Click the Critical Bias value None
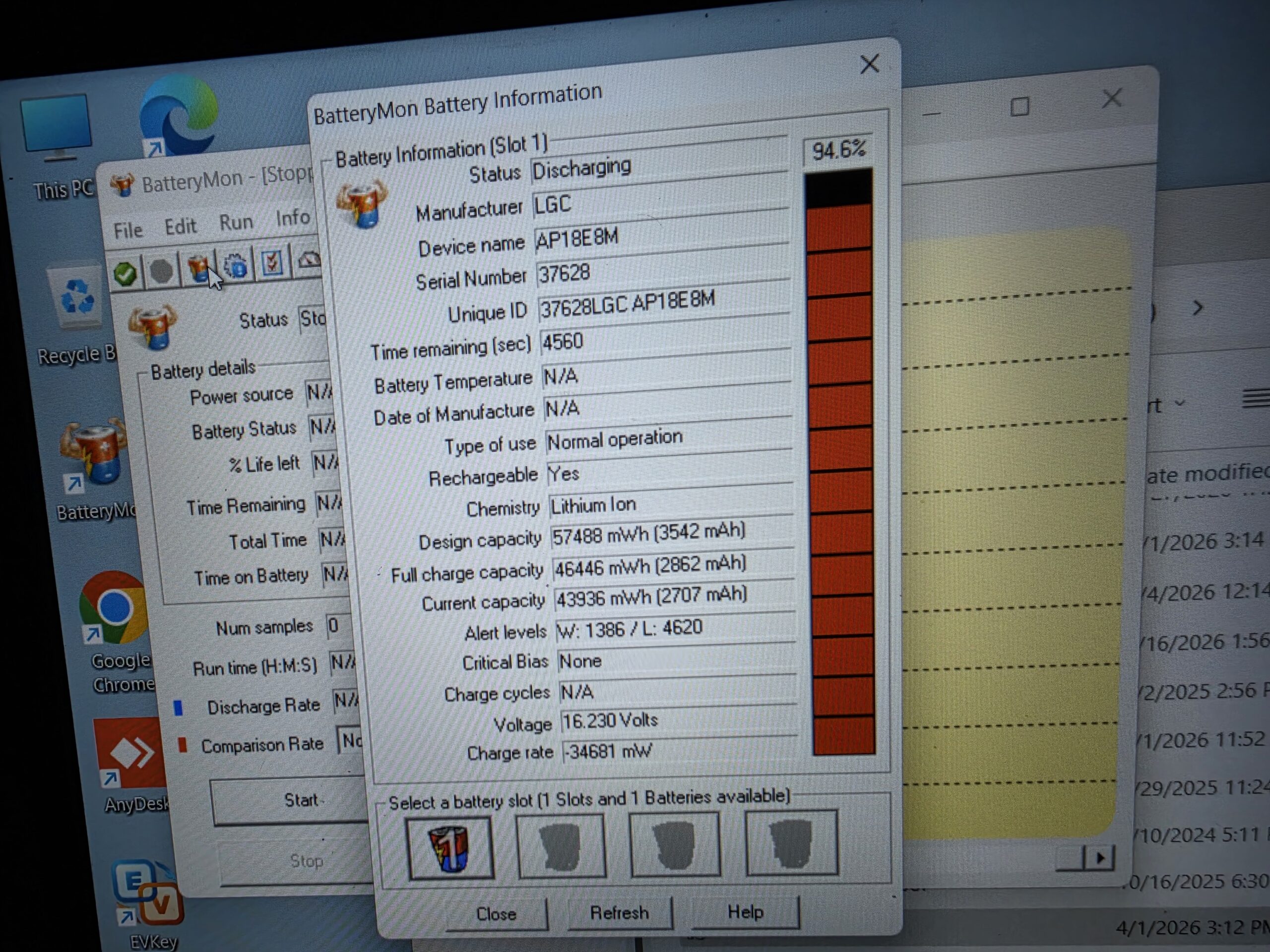The image size is (1270, 952). (677, 660)
